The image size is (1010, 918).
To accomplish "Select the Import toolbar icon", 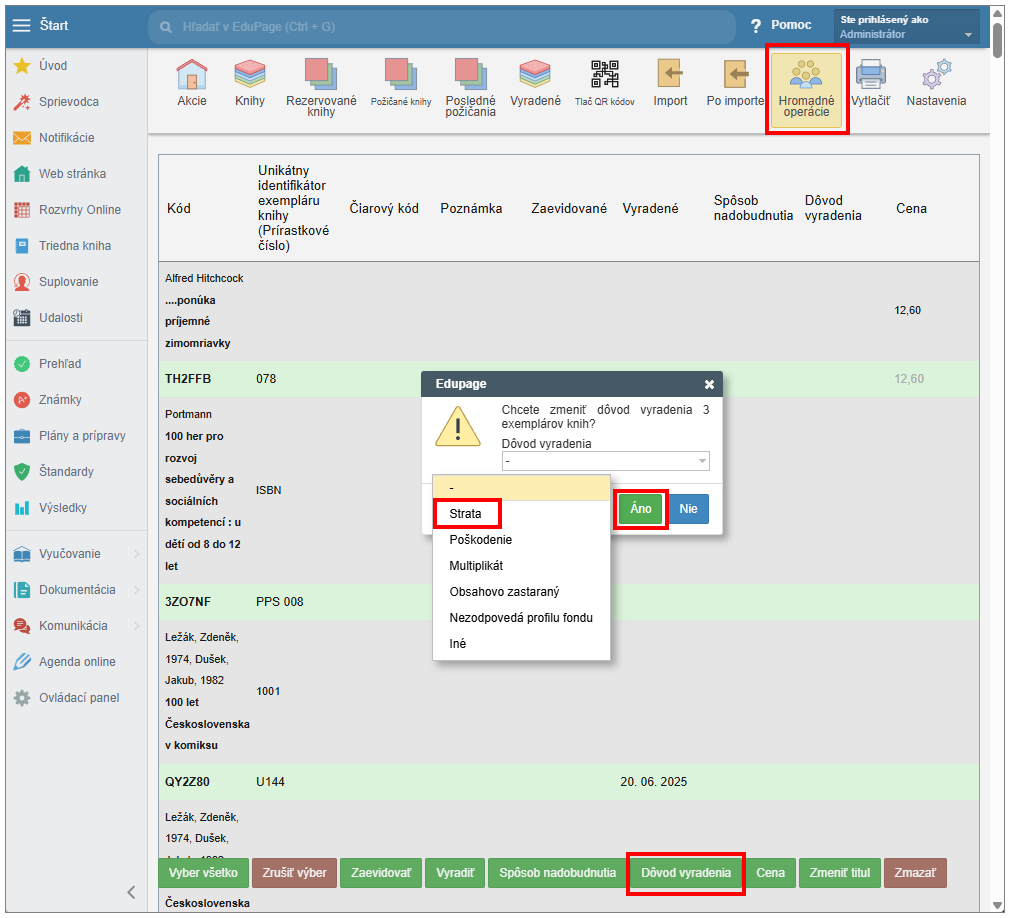I will 670,75.
